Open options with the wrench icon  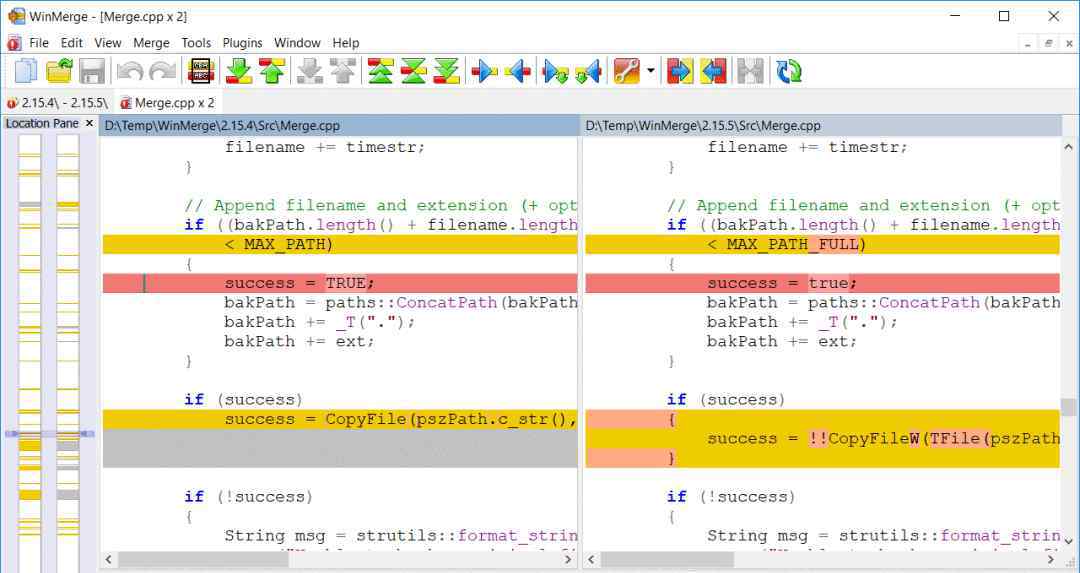click(x=627, y=72)
